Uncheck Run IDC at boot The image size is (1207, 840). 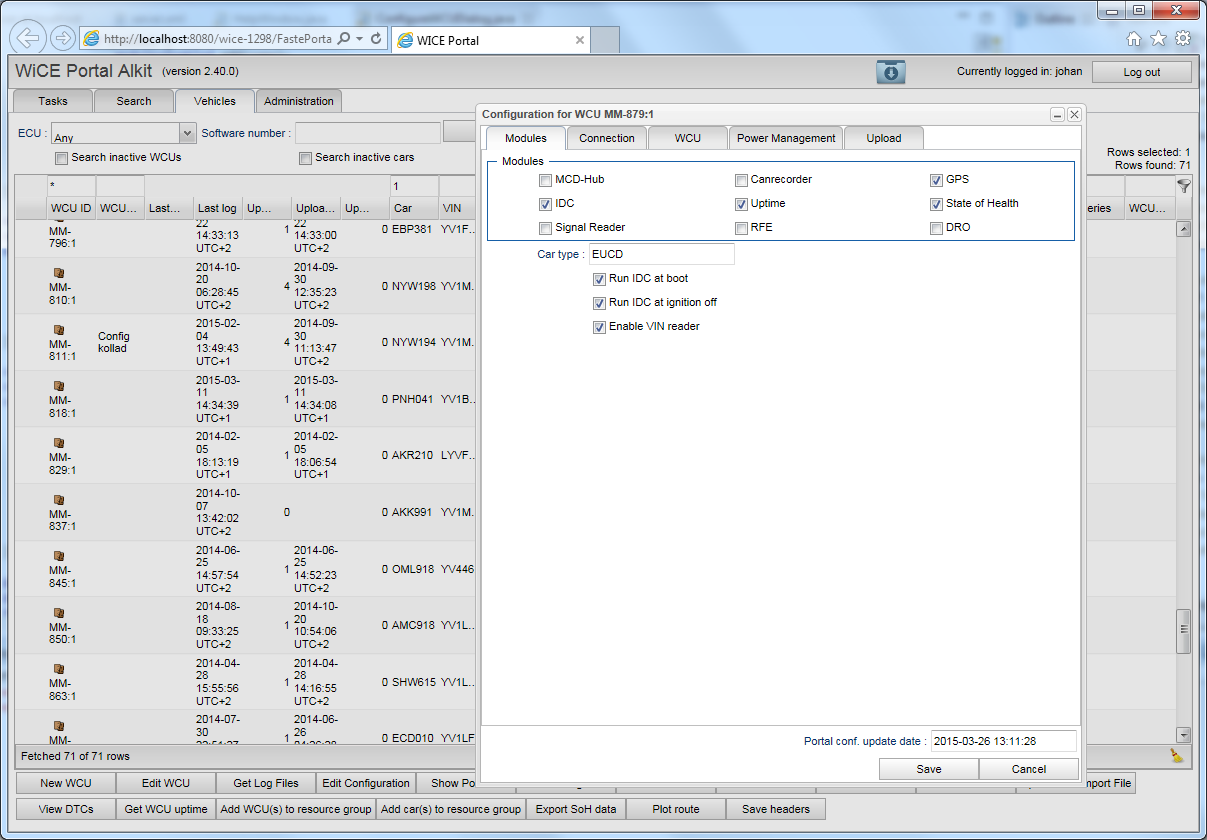point(600,279)
